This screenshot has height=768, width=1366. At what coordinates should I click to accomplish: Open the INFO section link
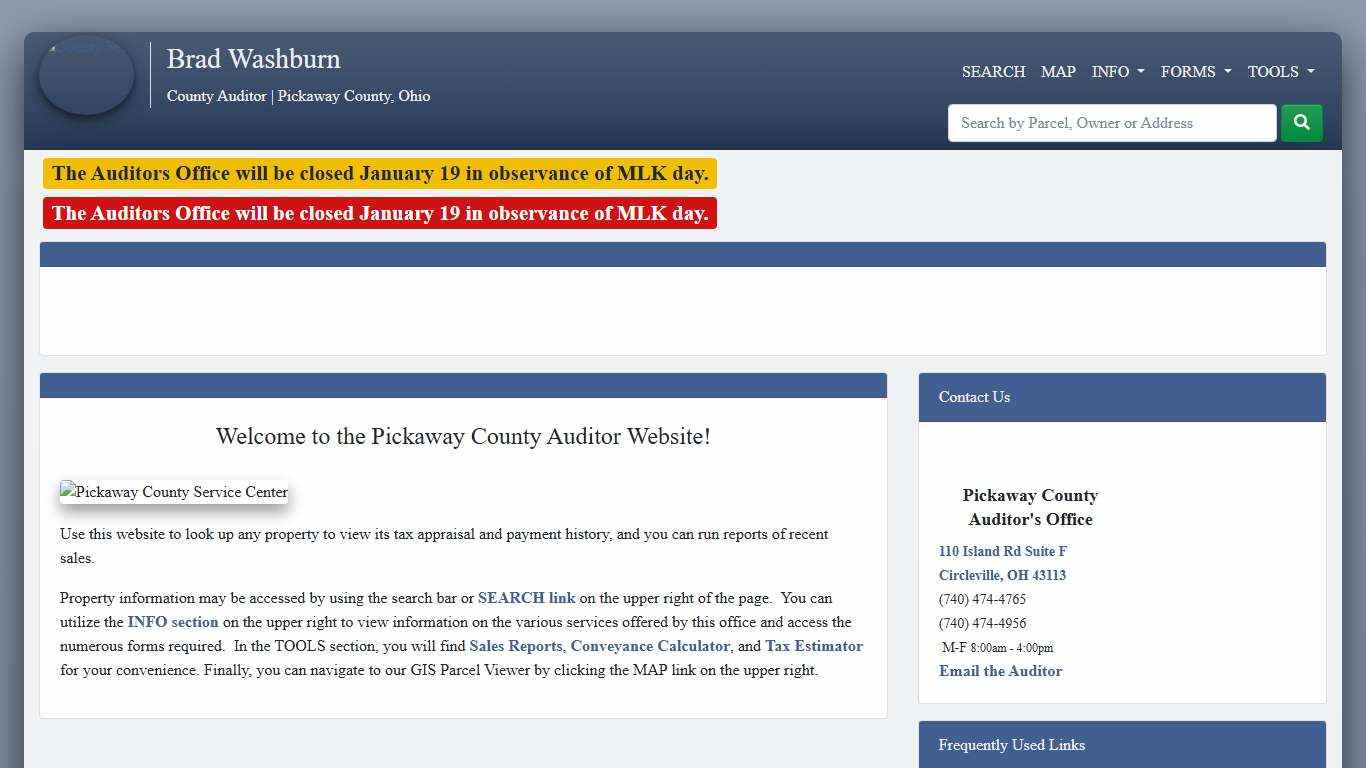(172, 622)
